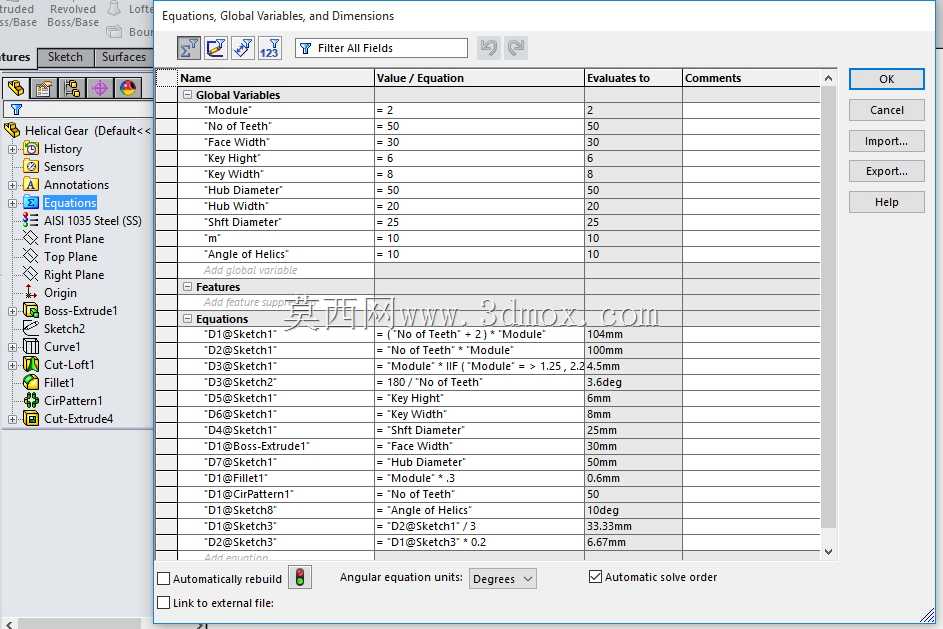Open the PropertyManager tab icon
943x629 pixels.
point(43,88)
